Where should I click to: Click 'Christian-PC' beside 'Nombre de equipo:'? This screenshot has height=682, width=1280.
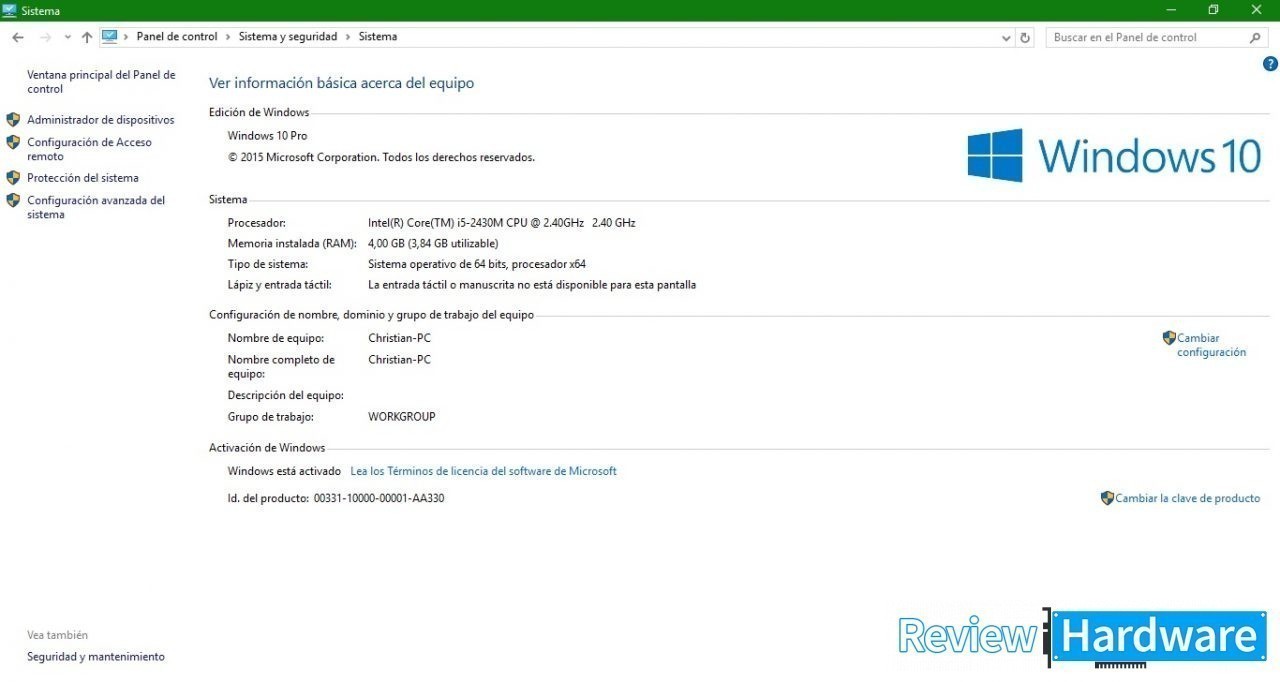pyautogui.click(x=399, y=338)
